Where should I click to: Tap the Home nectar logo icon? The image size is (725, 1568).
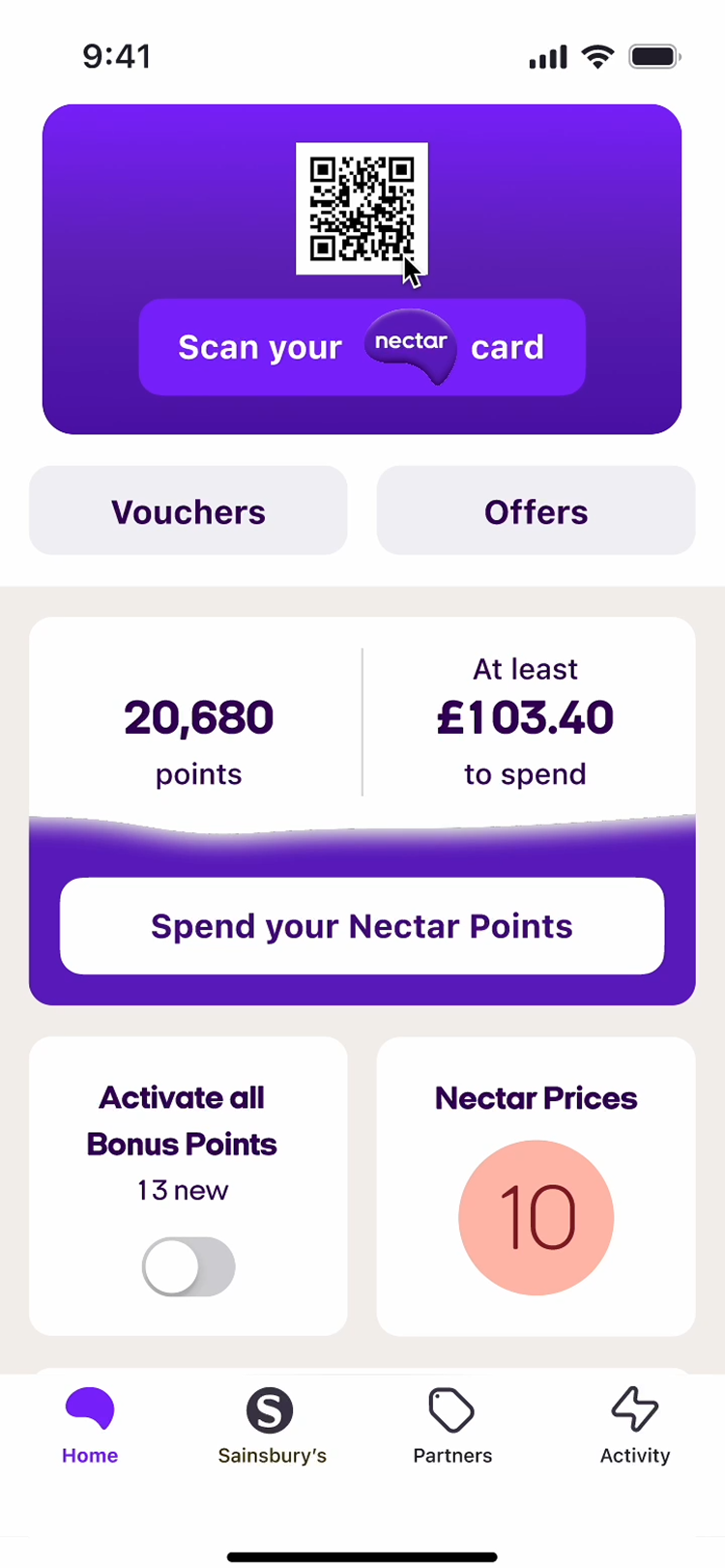(90, 1408)
